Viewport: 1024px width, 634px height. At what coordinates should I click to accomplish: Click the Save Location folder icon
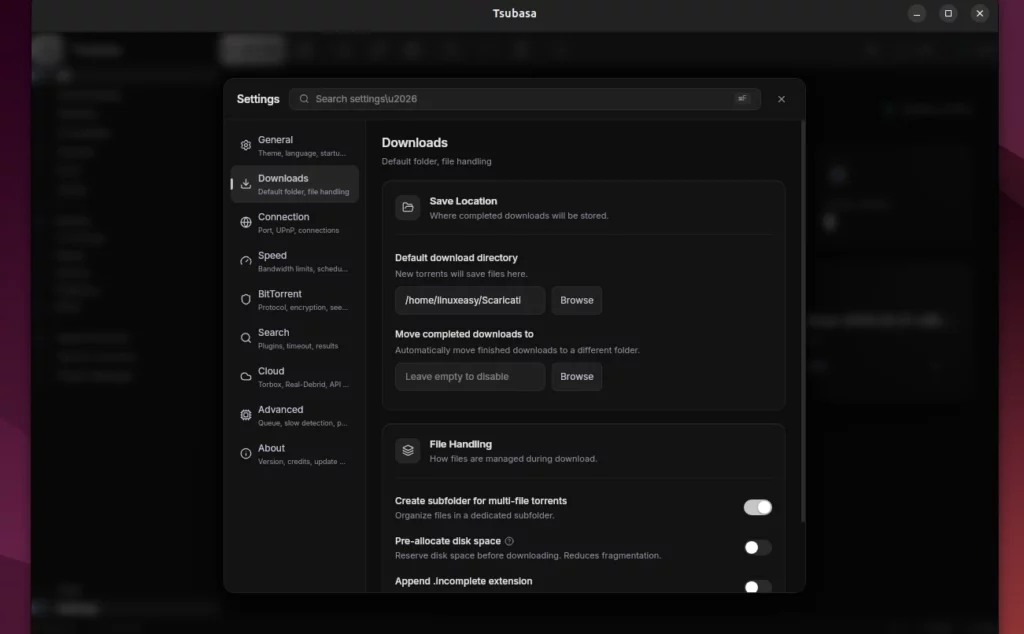(407, 207)
